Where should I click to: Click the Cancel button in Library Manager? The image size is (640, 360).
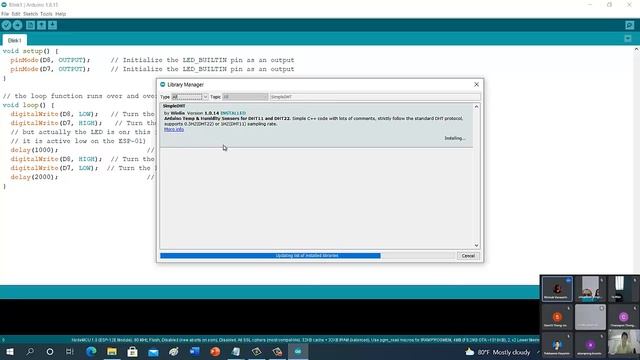click(x=468, y=256)
